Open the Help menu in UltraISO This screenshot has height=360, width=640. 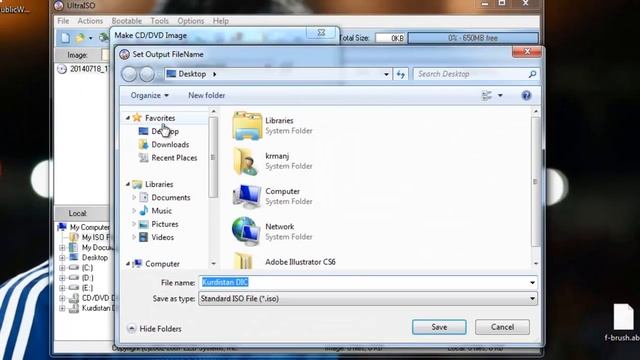[x=220, y=21]
